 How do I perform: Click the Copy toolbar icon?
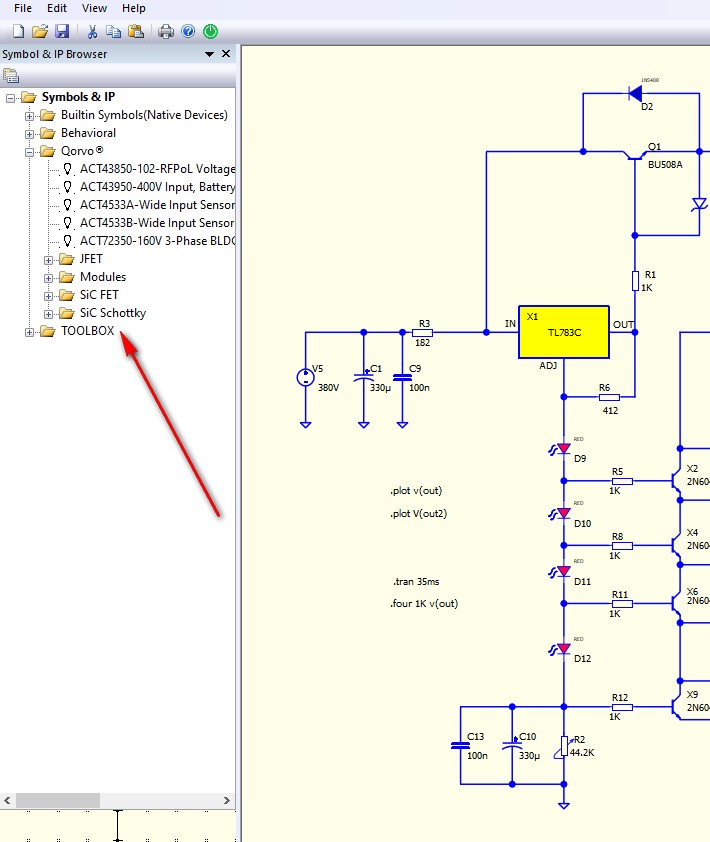coord(113,32)
